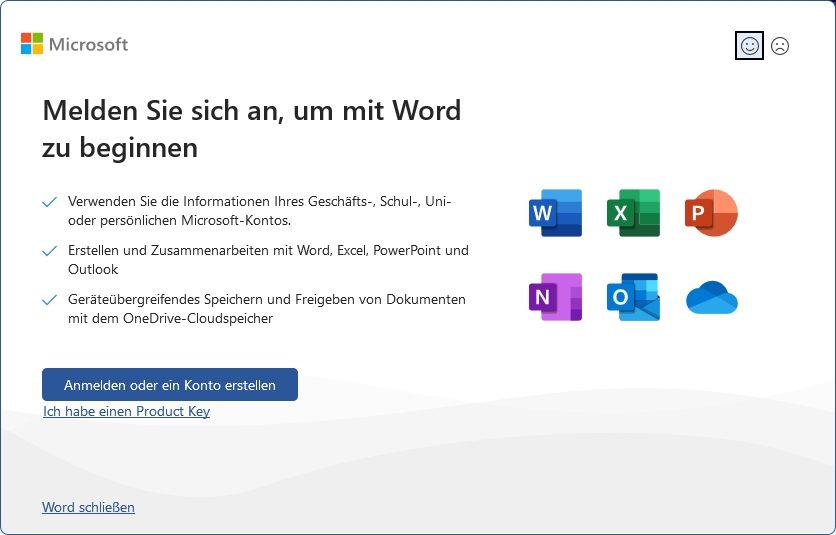The image size is (836, 535).
Task: Click the OneNote app icon
Action: [x=556, y=297]
